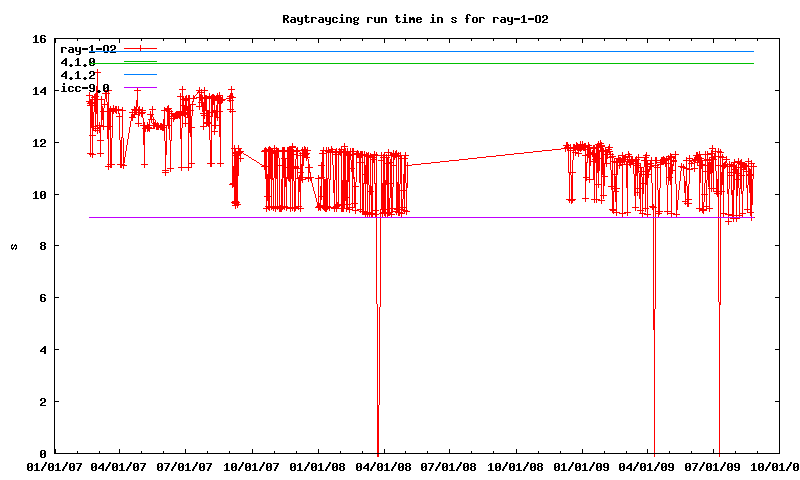Click the red line sample beside ray-1-02
800x480 pixels.
pyautogui.click(x=140, y=49)
